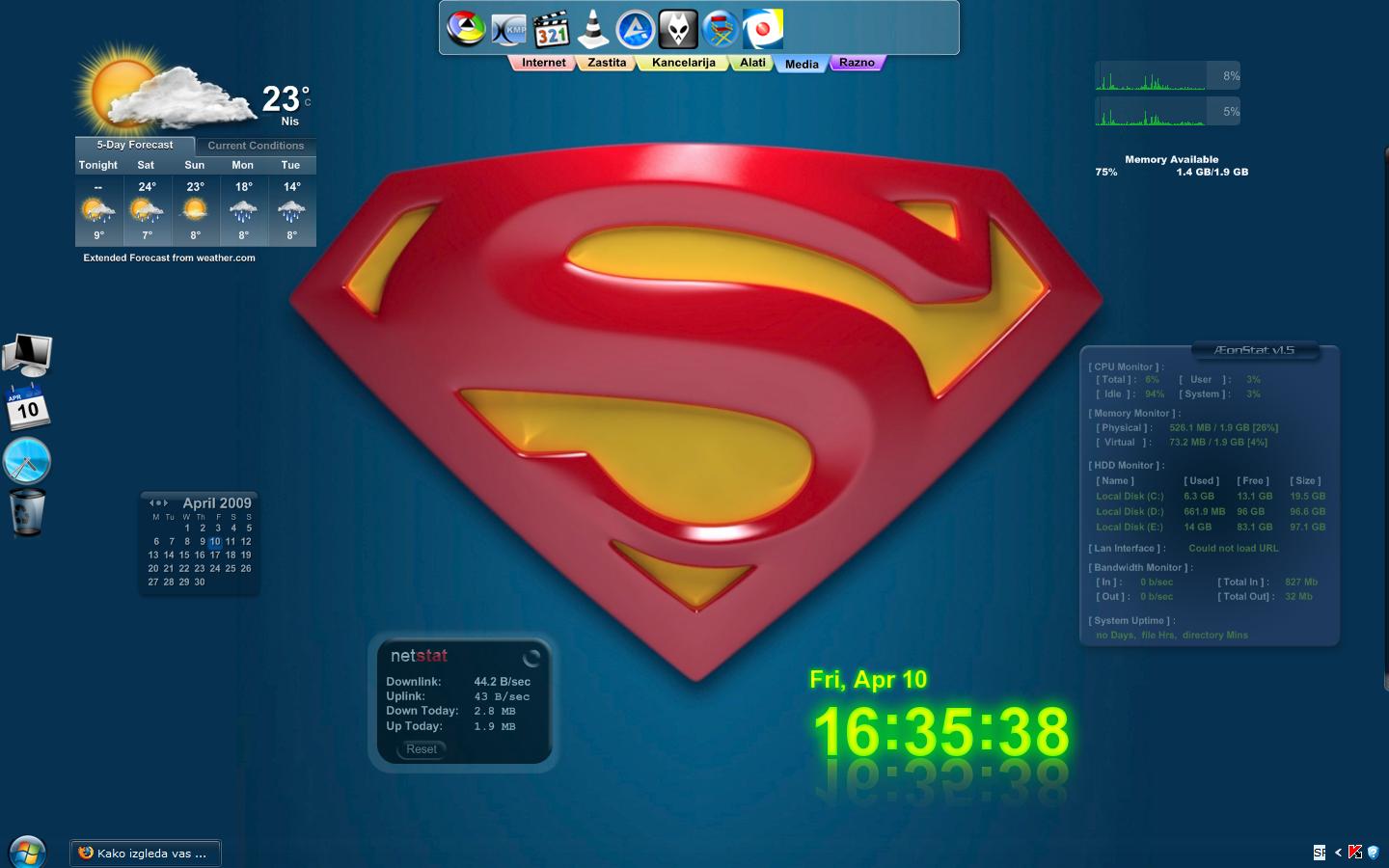Click the ÆonStat v1.5 widget title
This screenshot has height=868, width=1389.
pos(1254,350)
